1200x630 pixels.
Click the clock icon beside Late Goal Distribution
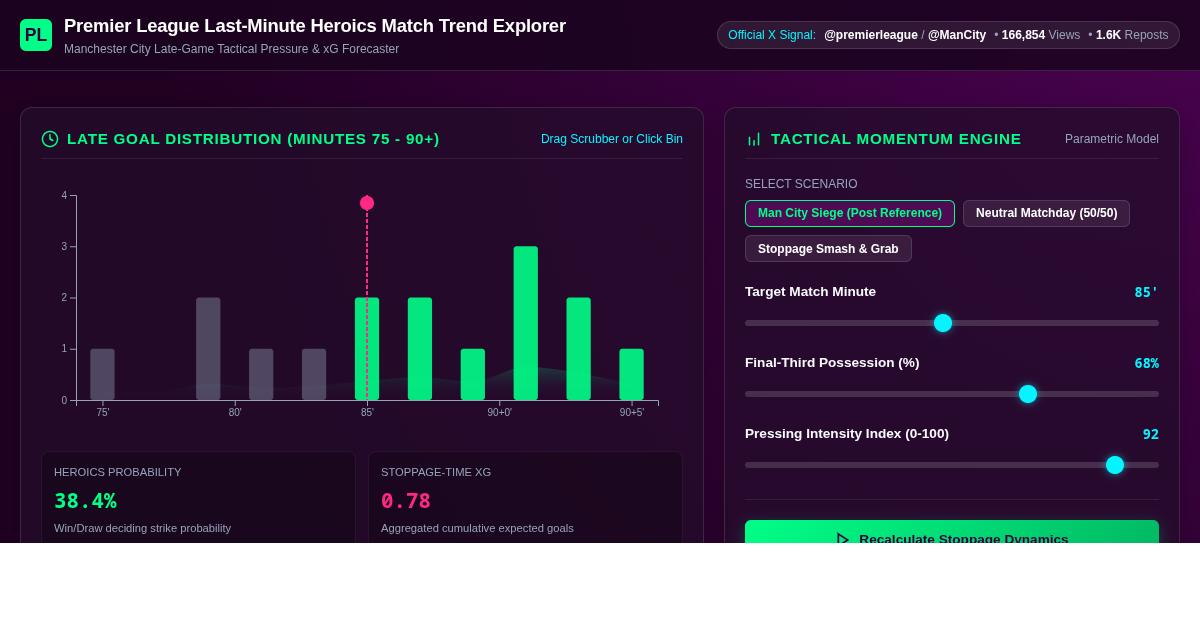50,139
